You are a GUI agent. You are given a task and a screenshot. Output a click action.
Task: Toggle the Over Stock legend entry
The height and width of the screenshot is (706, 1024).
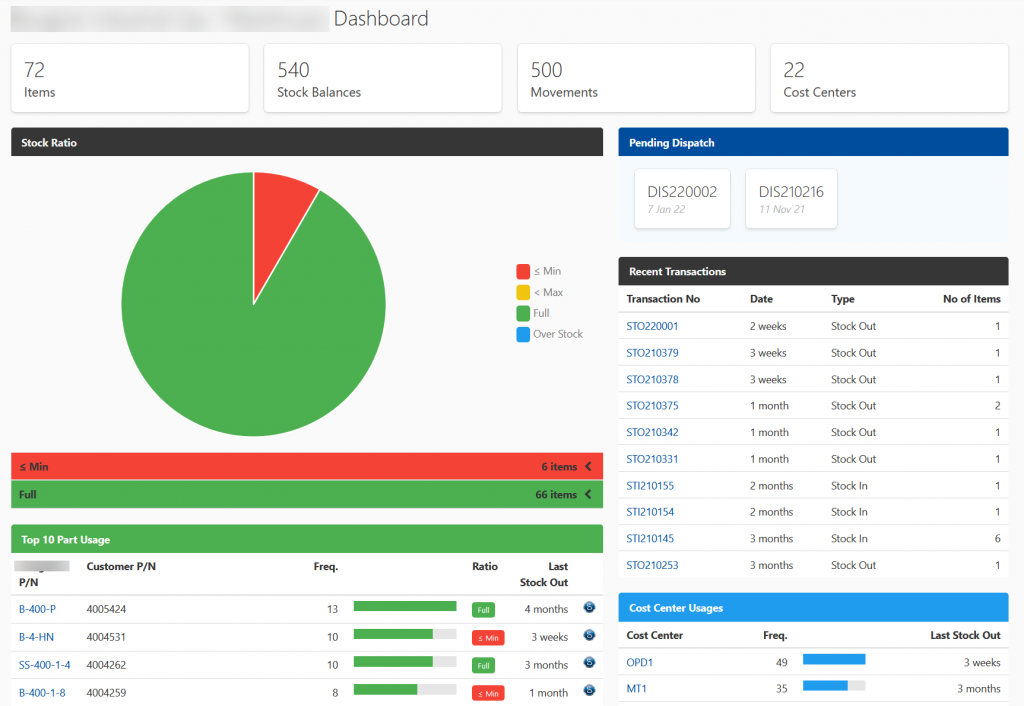549,334
